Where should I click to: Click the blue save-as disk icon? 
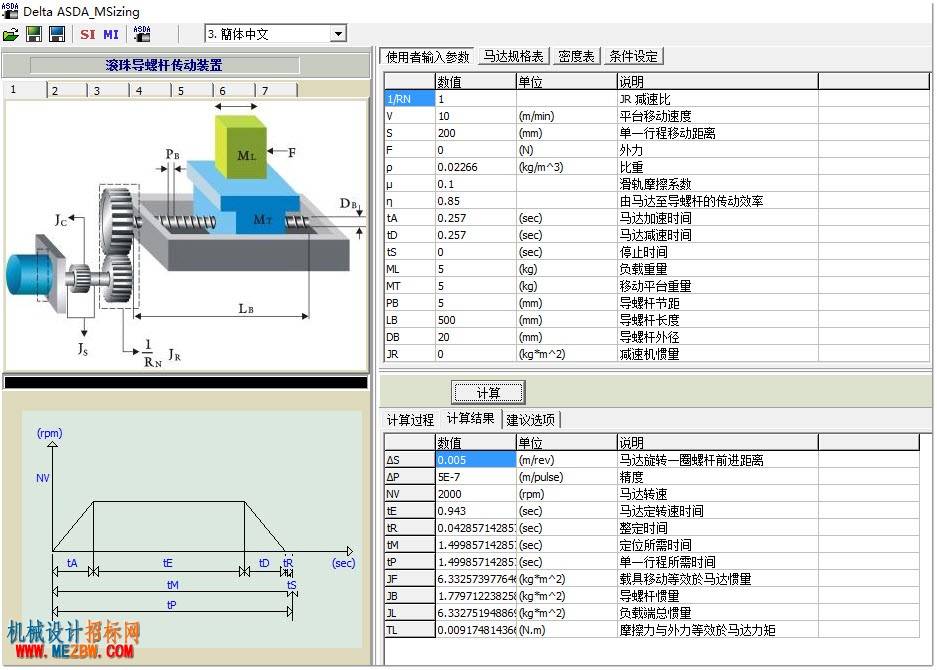pyautogui.click(x=57, y=34)
